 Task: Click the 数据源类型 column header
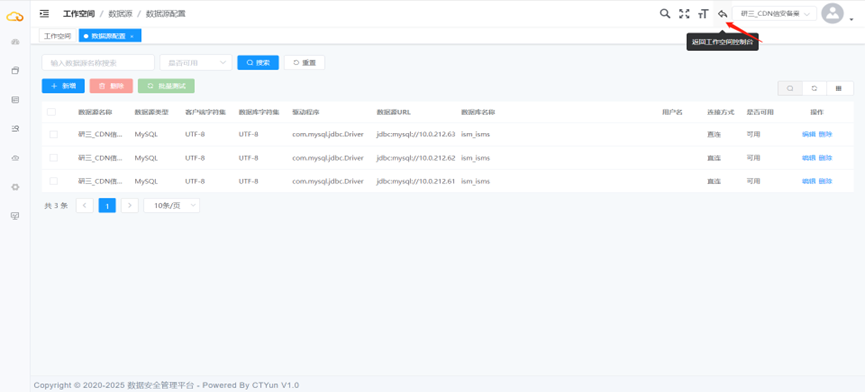pos(152,112)
